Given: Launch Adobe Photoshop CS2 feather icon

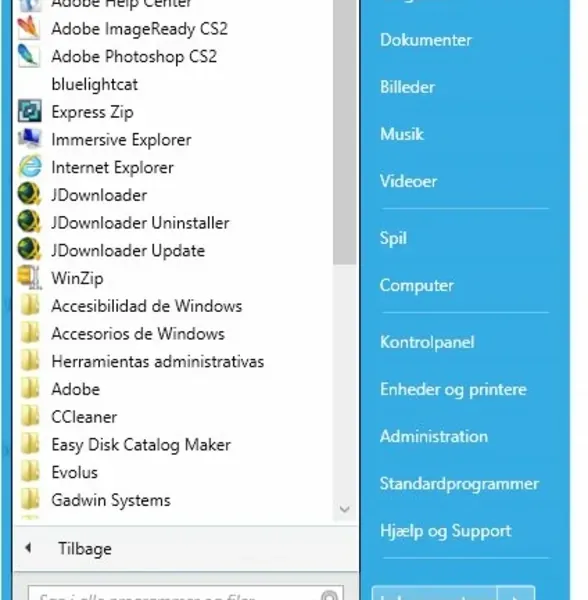Looking at the screenshot, I should [x=29, y=56].
